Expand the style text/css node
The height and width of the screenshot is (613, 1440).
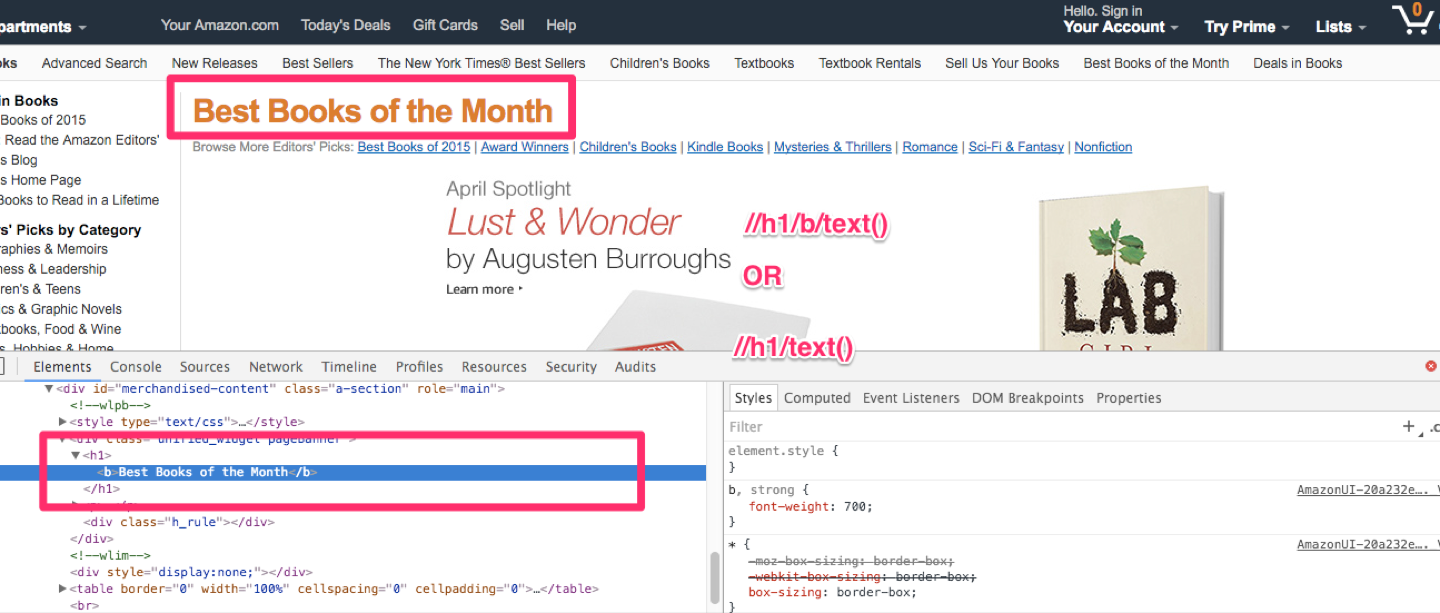64,422
